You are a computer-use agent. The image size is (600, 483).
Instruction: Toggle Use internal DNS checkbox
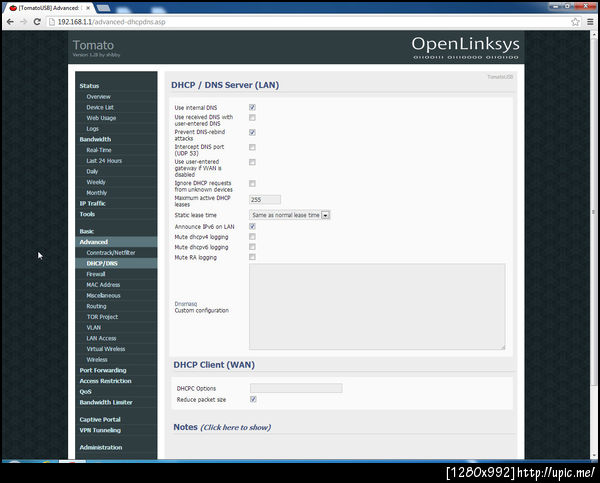point(252,107)
